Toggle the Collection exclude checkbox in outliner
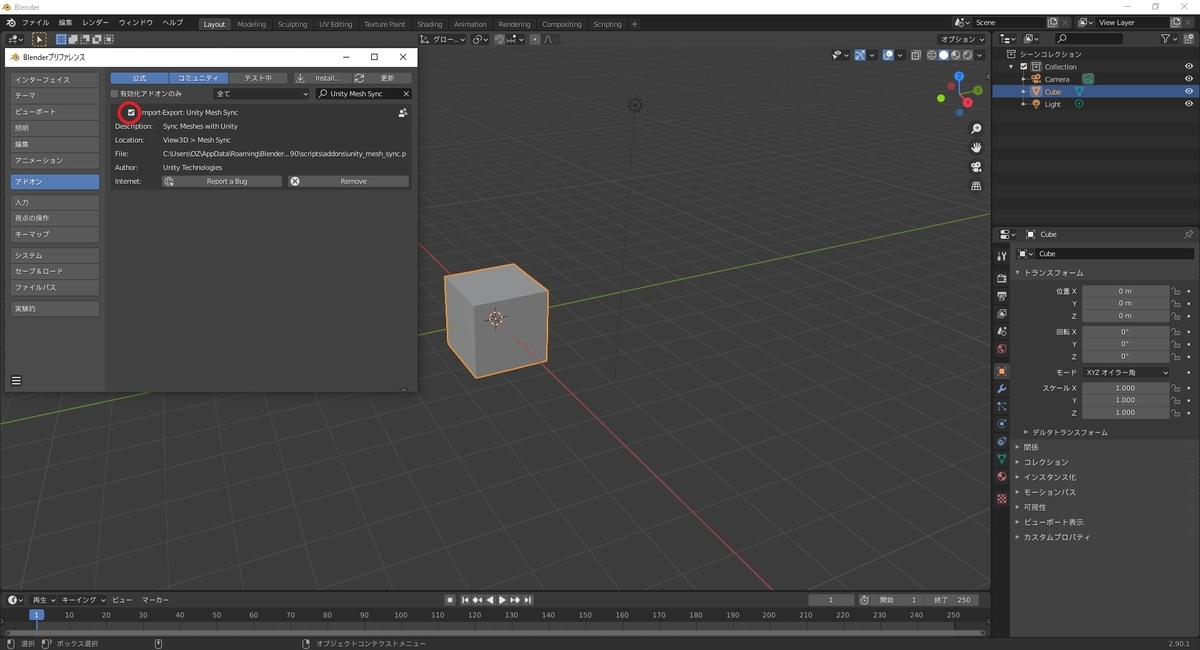Image resolution: width=1200 pixels, height=650 pixels. 1024,67
